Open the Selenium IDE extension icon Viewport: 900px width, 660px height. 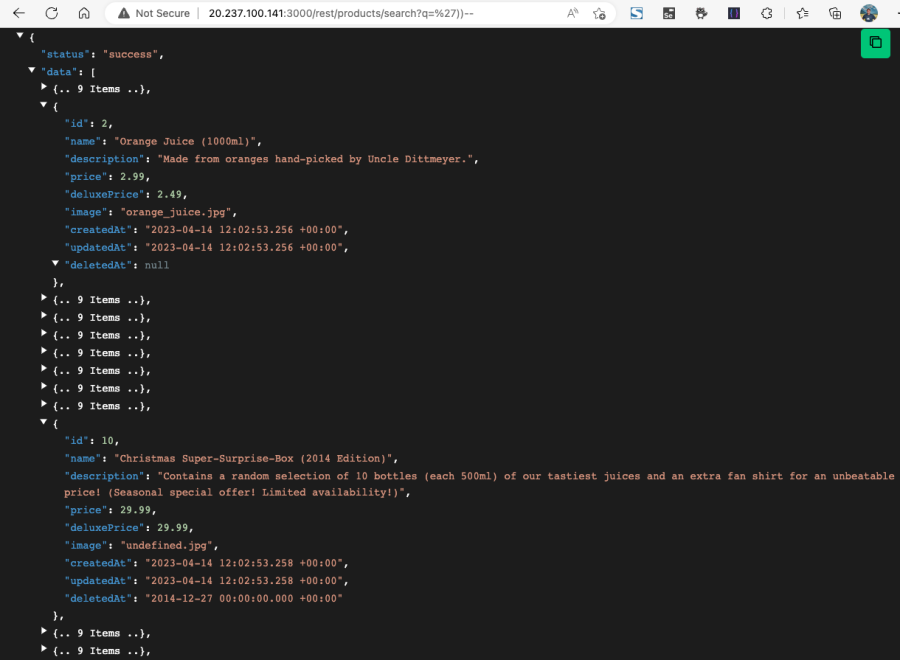pos(668,13)
